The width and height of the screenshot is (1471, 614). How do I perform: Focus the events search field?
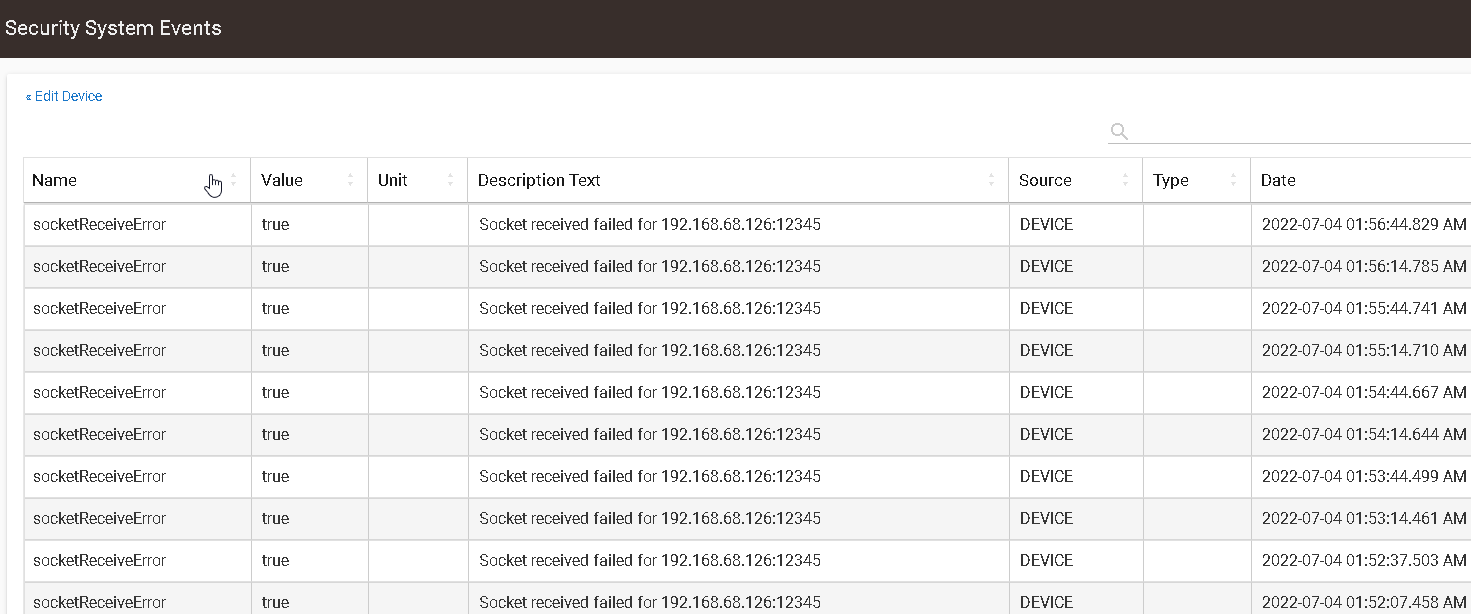(1300, 131)
